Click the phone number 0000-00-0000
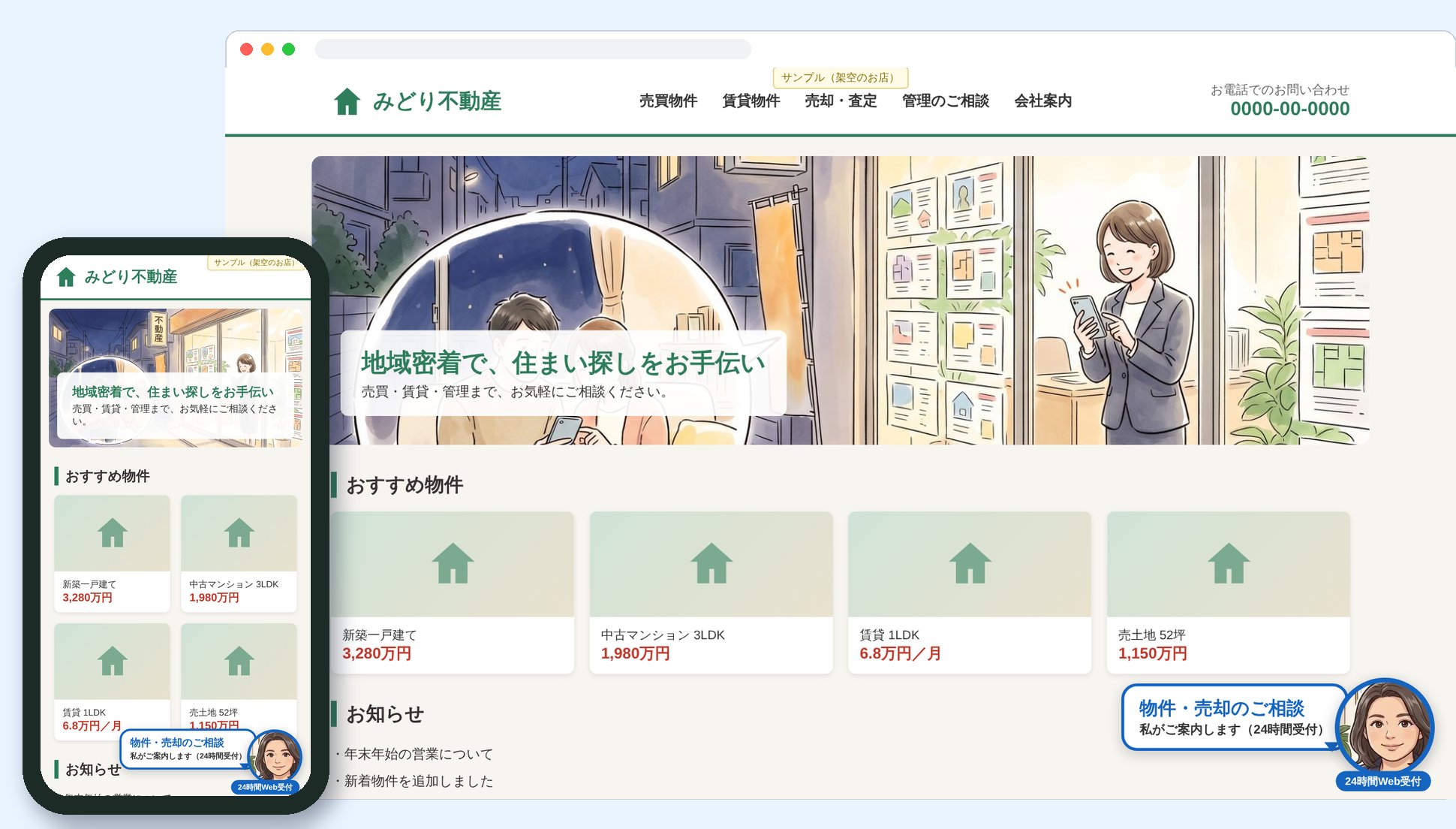1456x829 pixels. 1289,109
